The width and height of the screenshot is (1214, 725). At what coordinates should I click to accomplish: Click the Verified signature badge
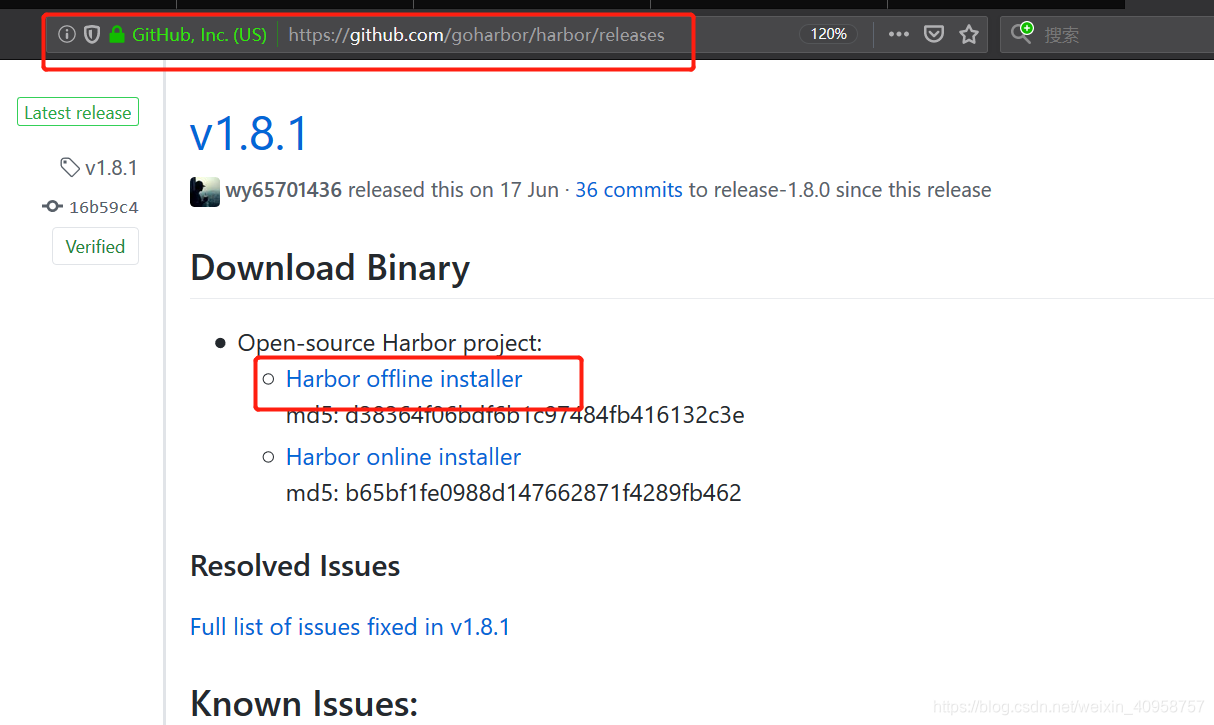pos(95,246)
